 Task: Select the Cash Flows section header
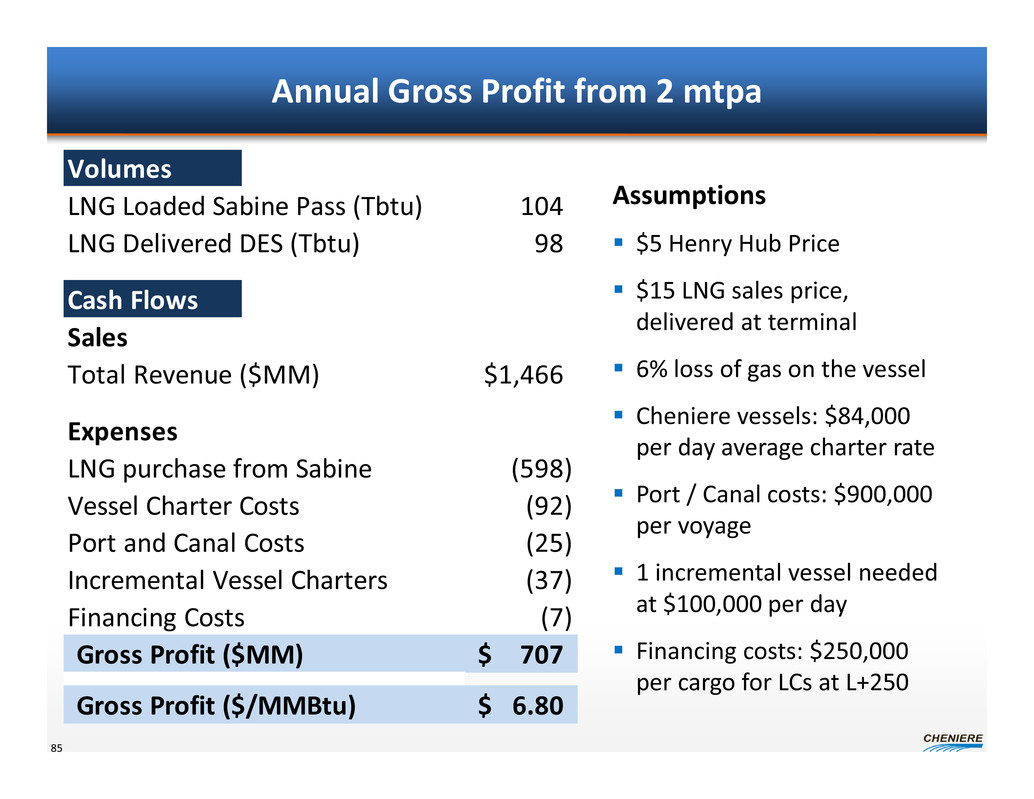point(153,300)
